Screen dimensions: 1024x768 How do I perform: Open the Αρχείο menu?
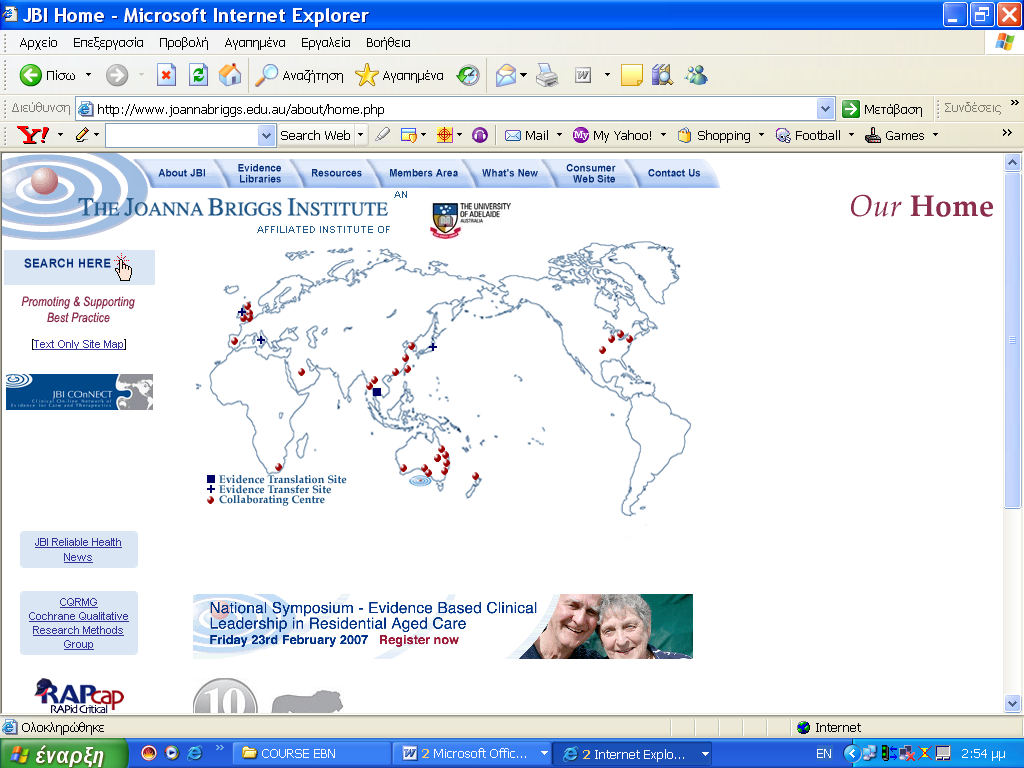(39, 43)
